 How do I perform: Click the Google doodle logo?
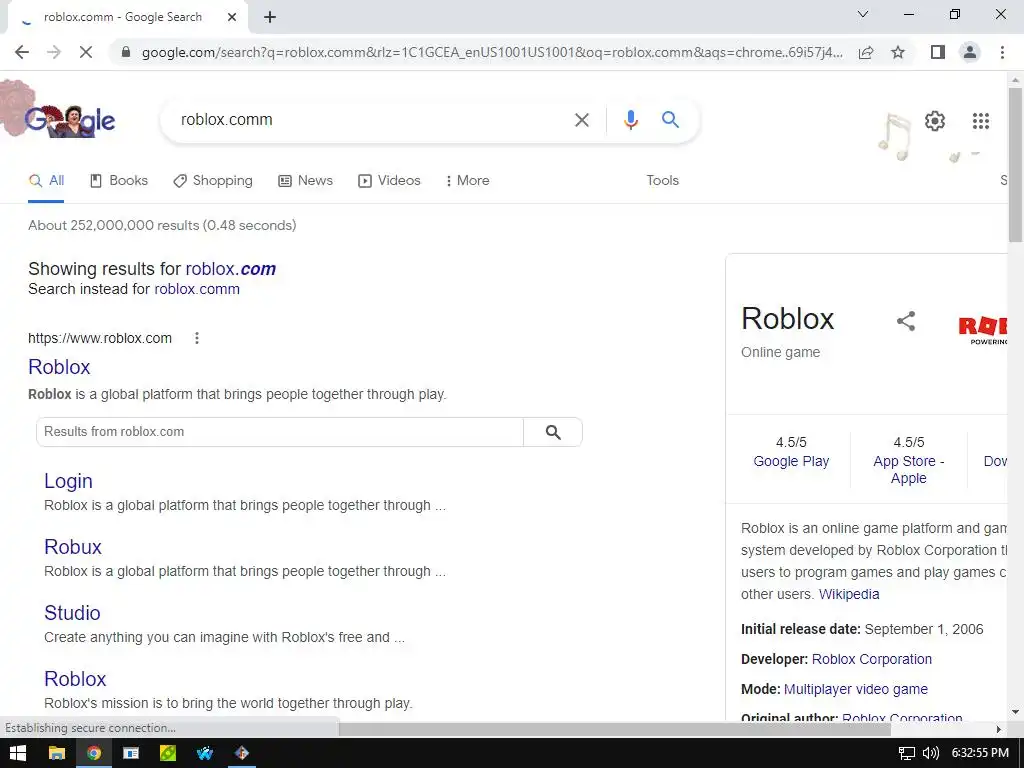[x=69, y=120]
